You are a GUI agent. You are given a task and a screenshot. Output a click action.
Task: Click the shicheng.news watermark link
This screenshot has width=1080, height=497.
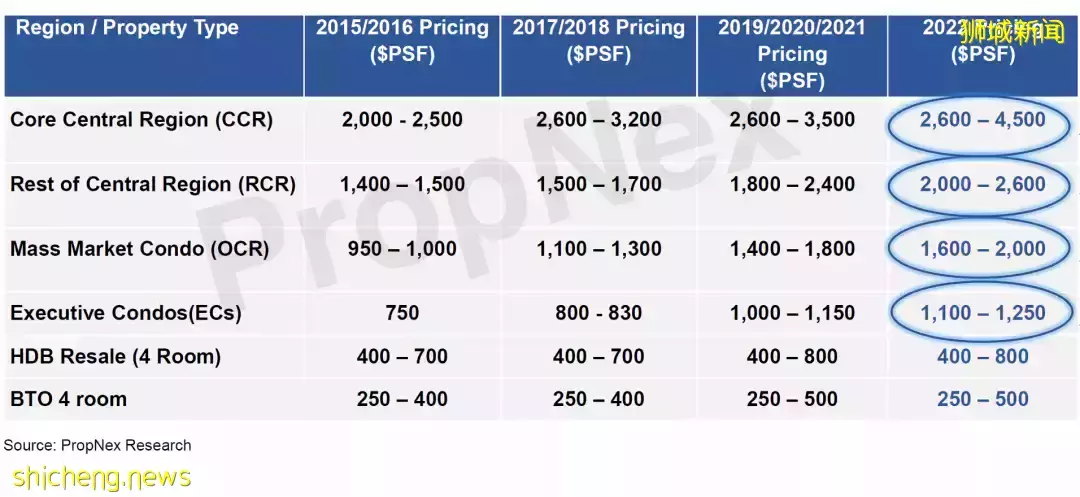(x=96, y=477)
